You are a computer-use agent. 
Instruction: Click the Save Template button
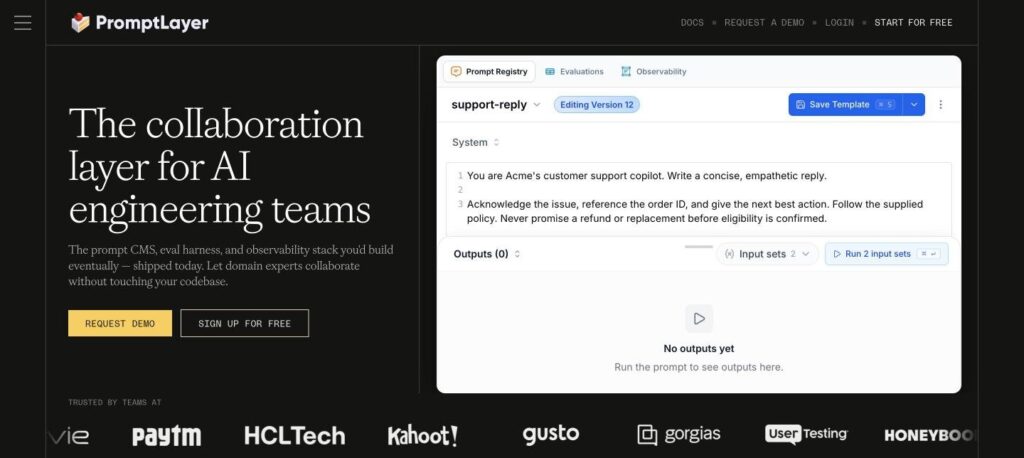point(845,105)
